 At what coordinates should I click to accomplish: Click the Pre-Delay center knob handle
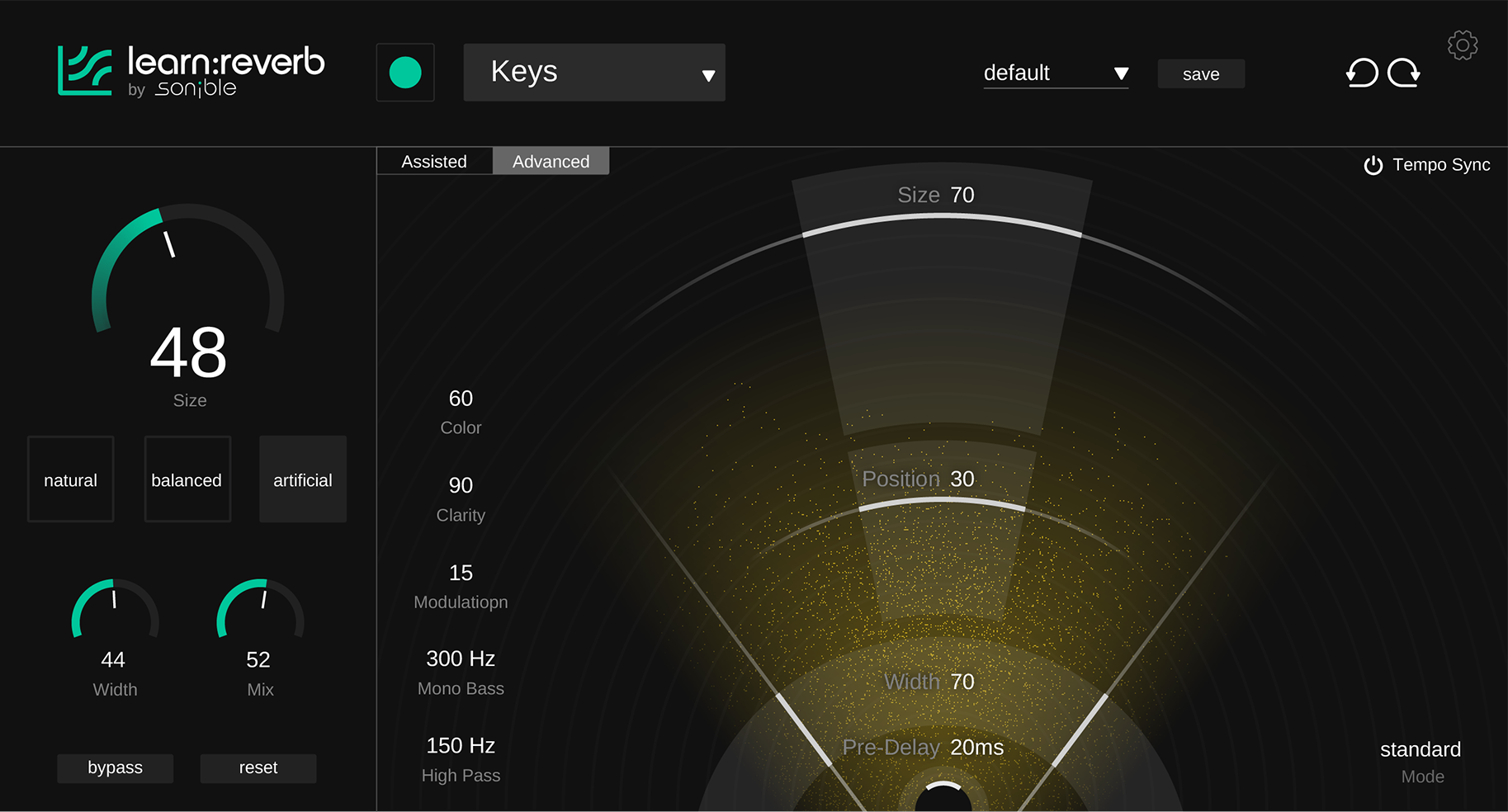pos(943,795)
